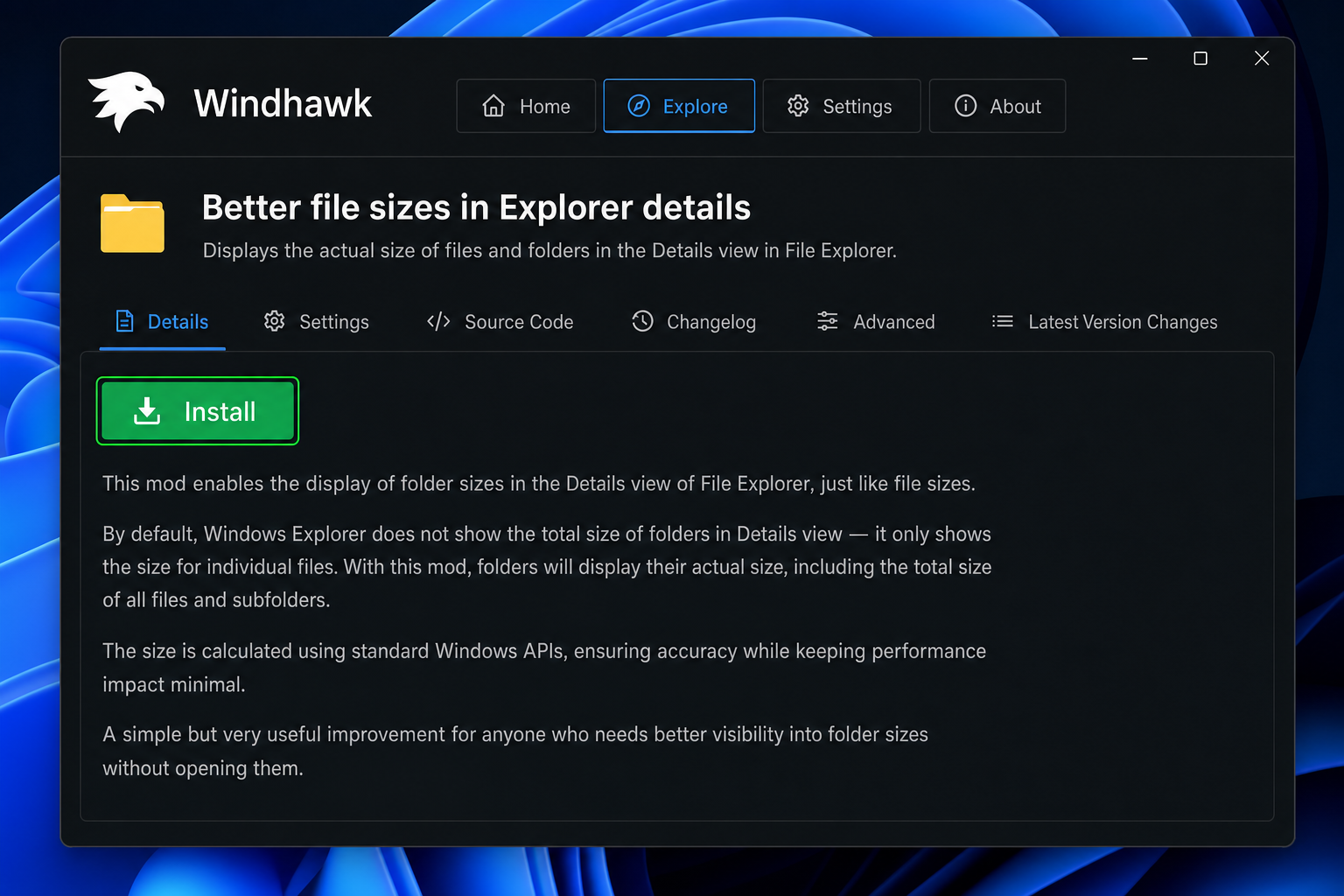Click the Windhawk eagle logo
The width and height of the screenshot is (1344, 896).
click(x=126, y=101)
